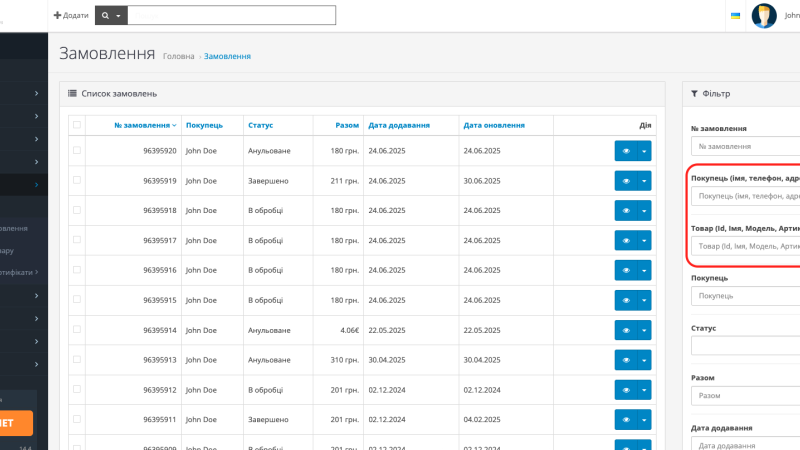The width and height of the screenshot is (800, 450).
Task: Go to Головна breadcrumb link
Action: pos(179,56)
